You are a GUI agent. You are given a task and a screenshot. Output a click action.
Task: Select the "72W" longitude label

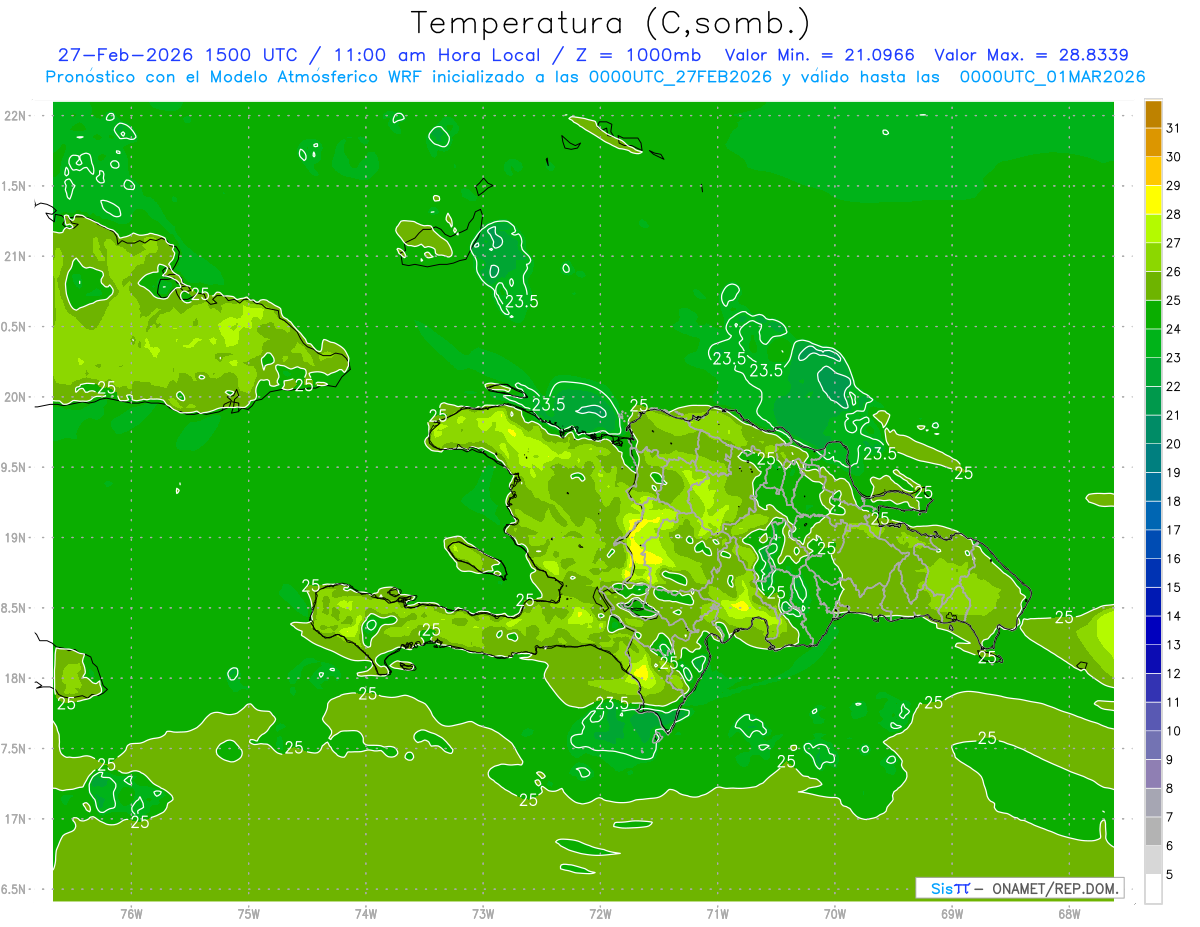600,913
